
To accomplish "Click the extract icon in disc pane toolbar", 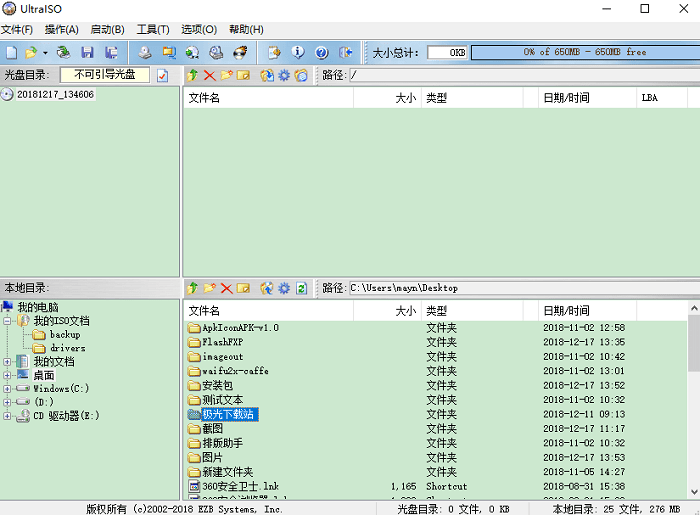I will [x=267, y=75].
